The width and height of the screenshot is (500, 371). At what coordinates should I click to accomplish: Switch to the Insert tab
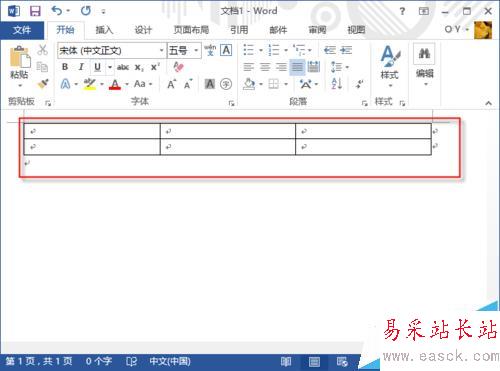pyautogui.click(x=104, y=30)
